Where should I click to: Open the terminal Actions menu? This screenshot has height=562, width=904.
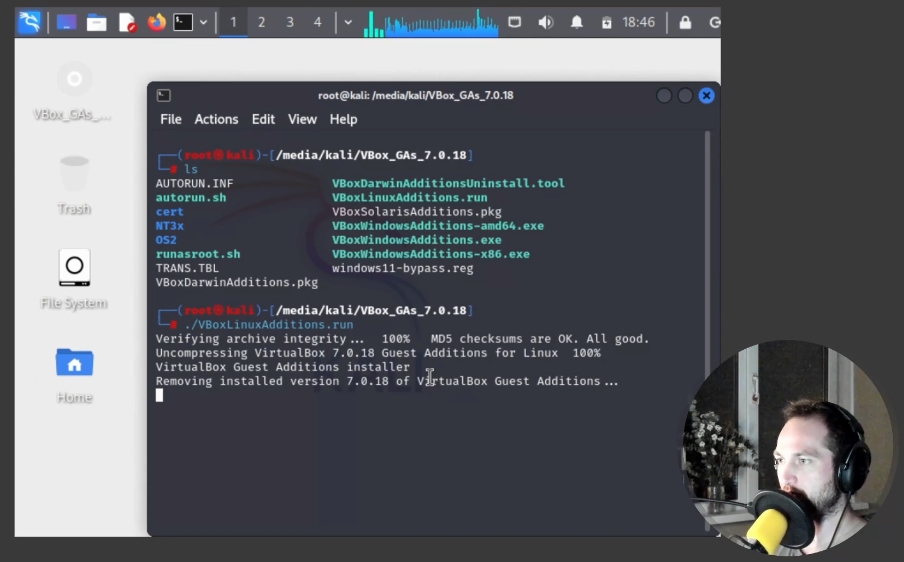point(216,119)
